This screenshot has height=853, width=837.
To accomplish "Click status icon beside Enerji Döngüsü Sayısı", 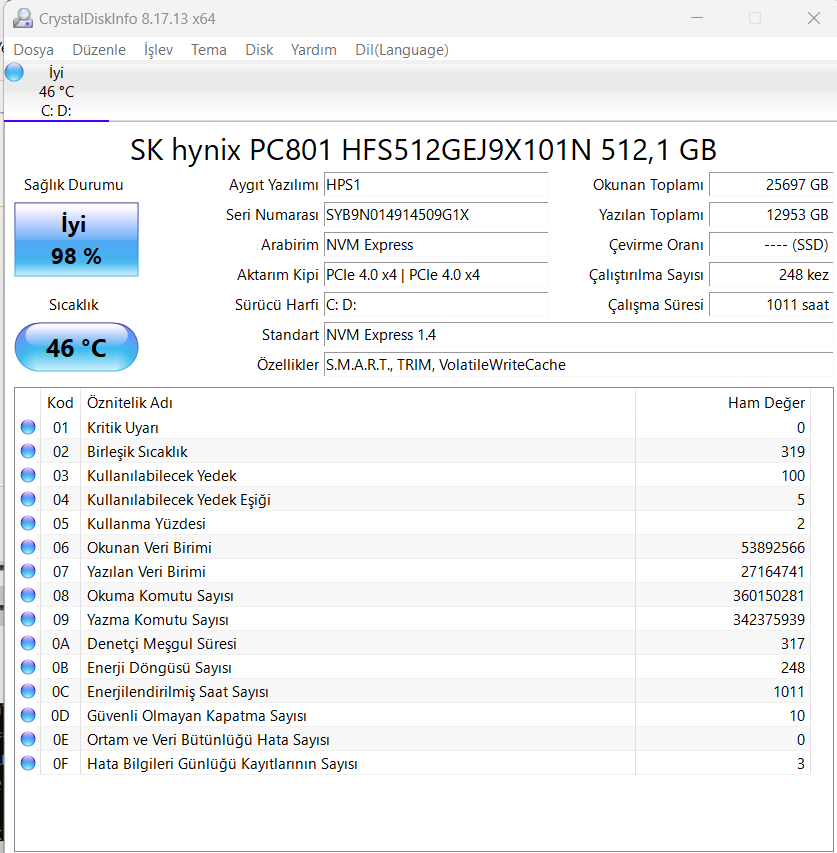I will click(x=27, y=668).
